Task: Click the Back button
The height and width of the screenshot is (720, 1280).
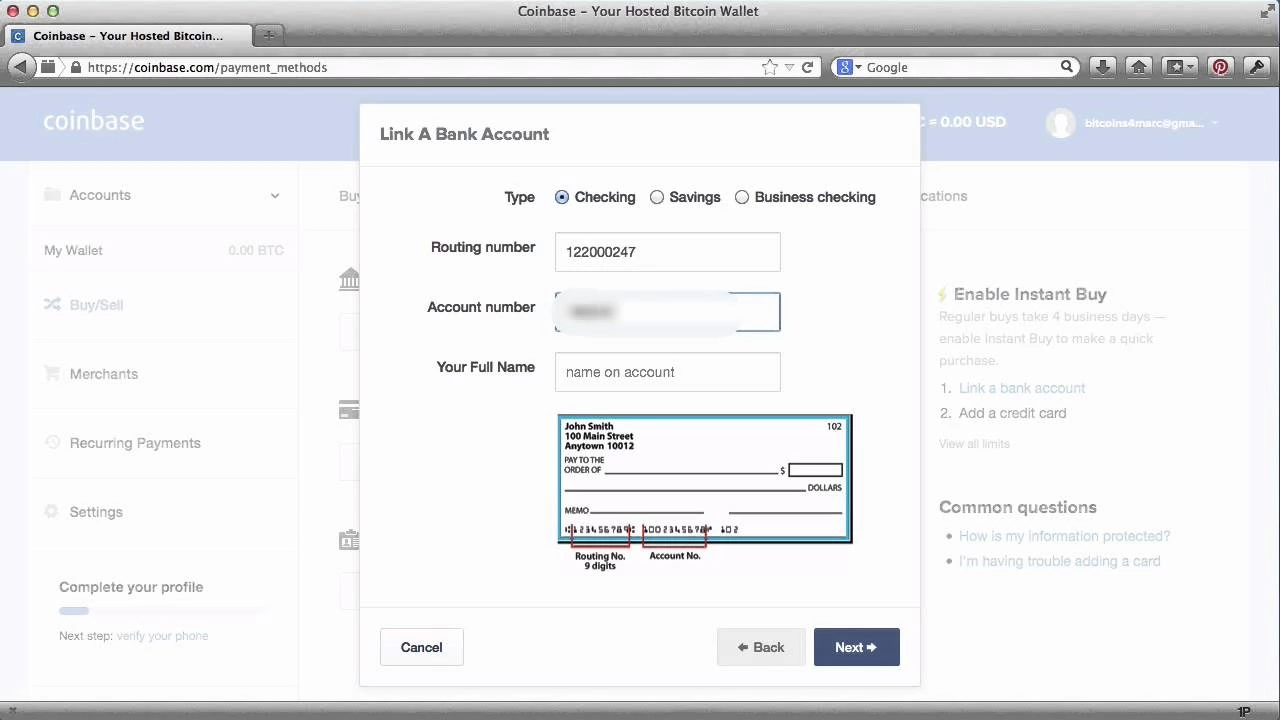Action: tap(760, 647)
